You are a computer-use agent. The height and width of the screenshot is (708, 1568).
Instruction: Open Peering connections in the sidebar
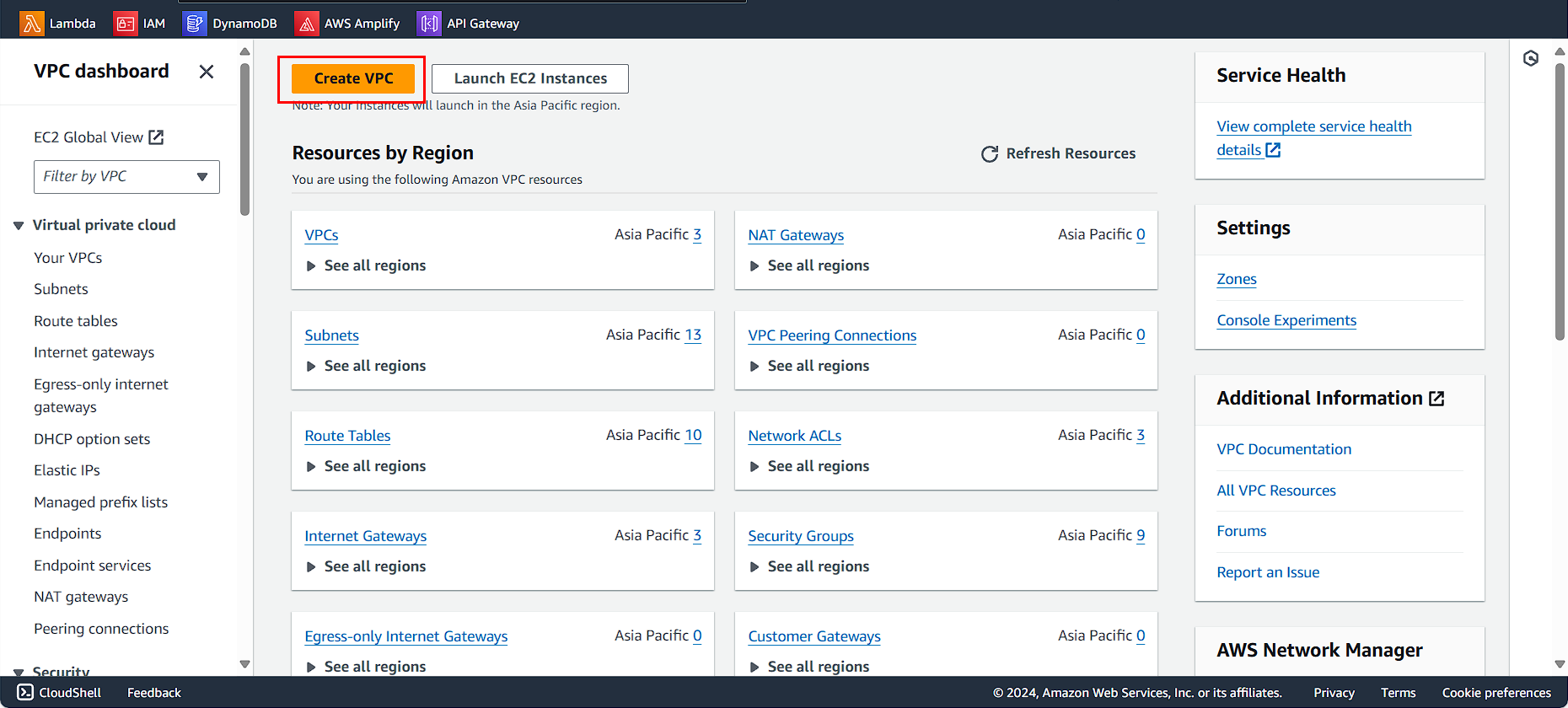point(101,629)
